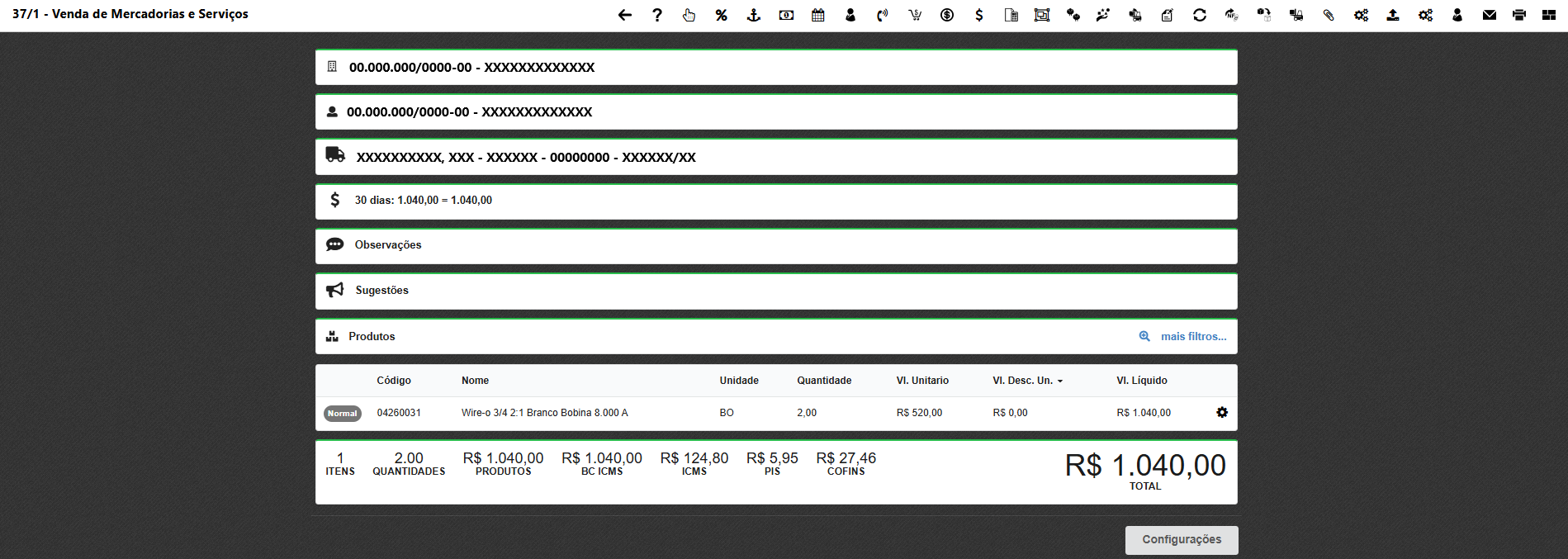Click the printer icon
The image size is (1568, 559).
click(x=1519, y=15)
